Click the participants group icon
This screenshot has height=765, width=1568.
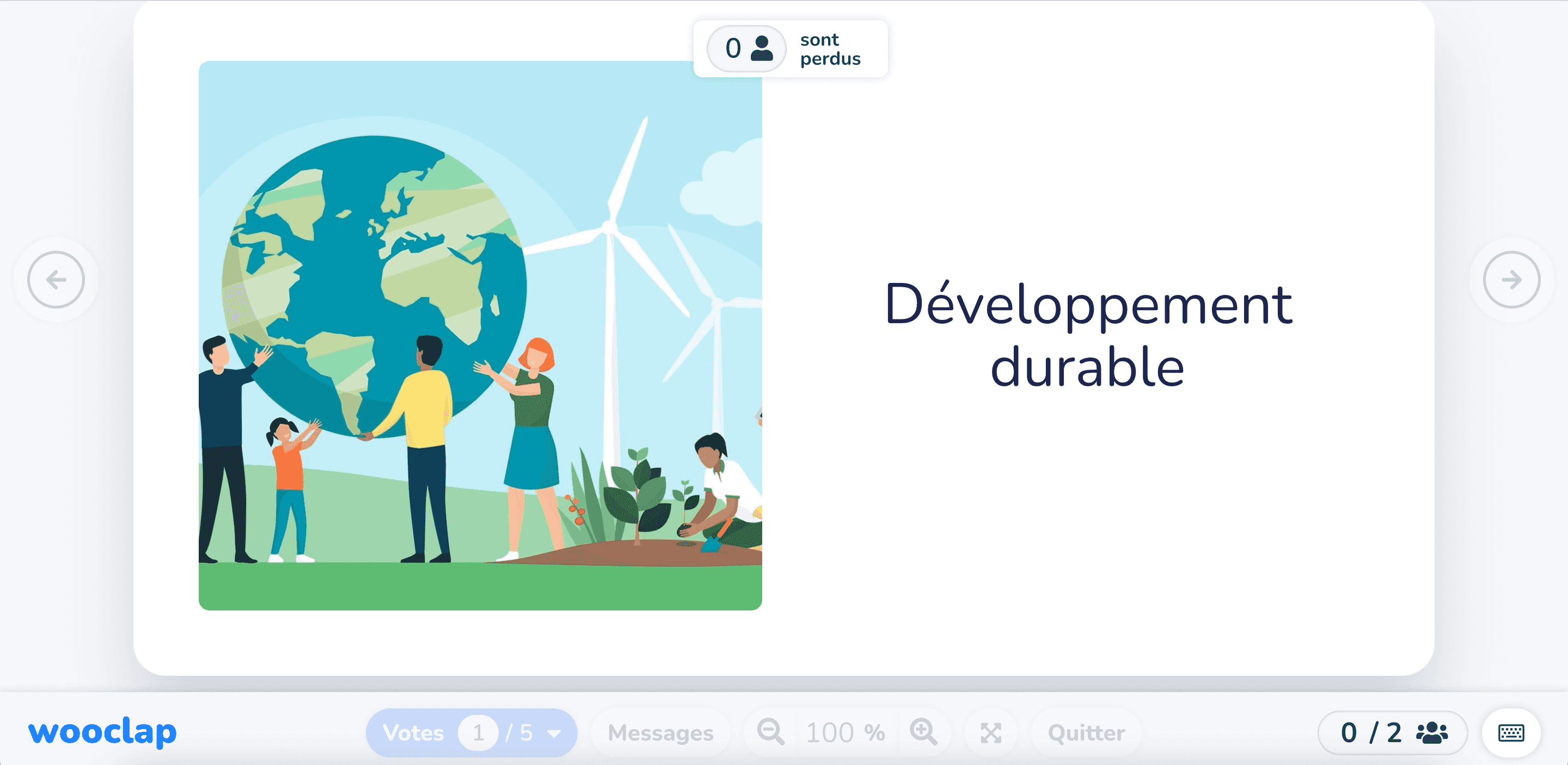click(1432, 733)
